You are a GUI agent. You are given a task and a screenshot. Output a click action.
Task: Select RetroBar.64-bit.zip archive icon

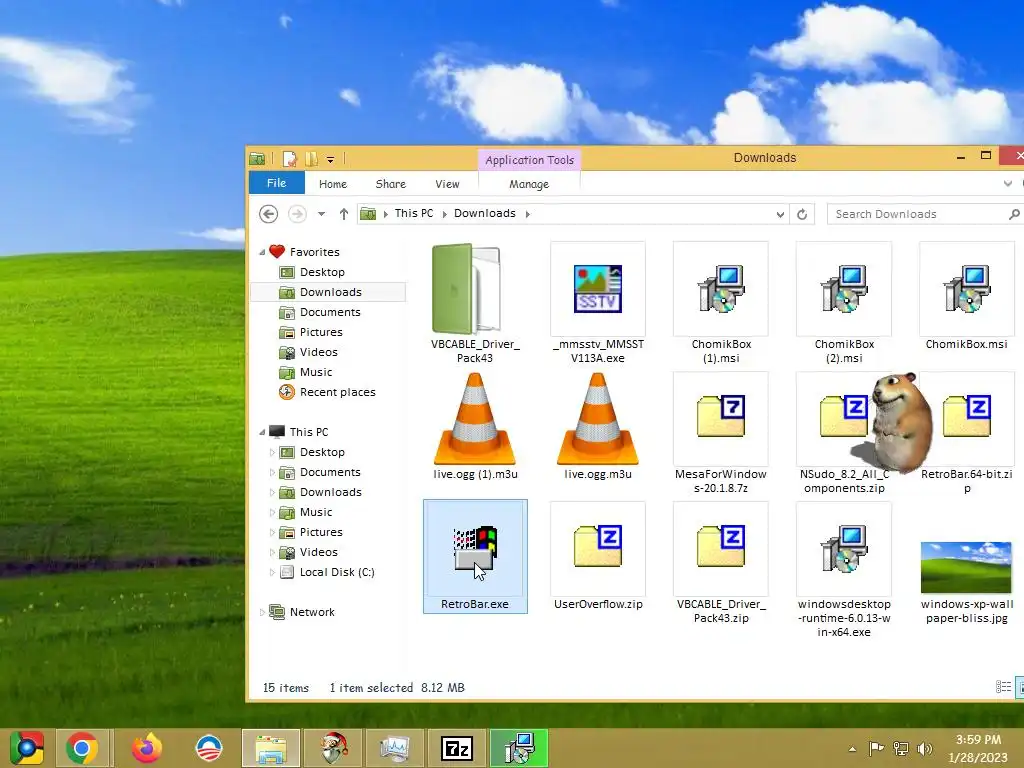[967, 416]
